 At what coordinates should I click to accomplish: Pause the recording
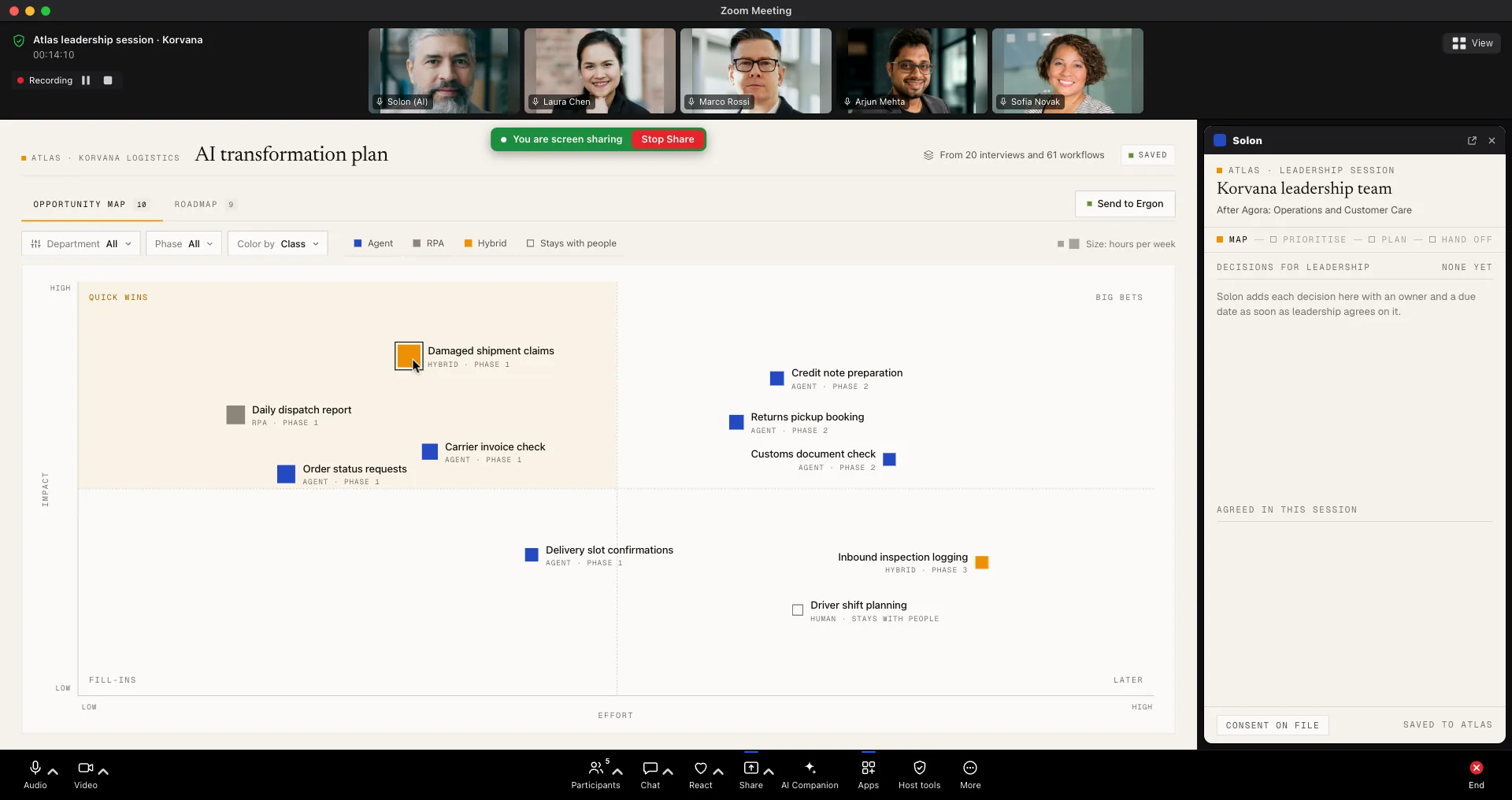click(86, 80)
